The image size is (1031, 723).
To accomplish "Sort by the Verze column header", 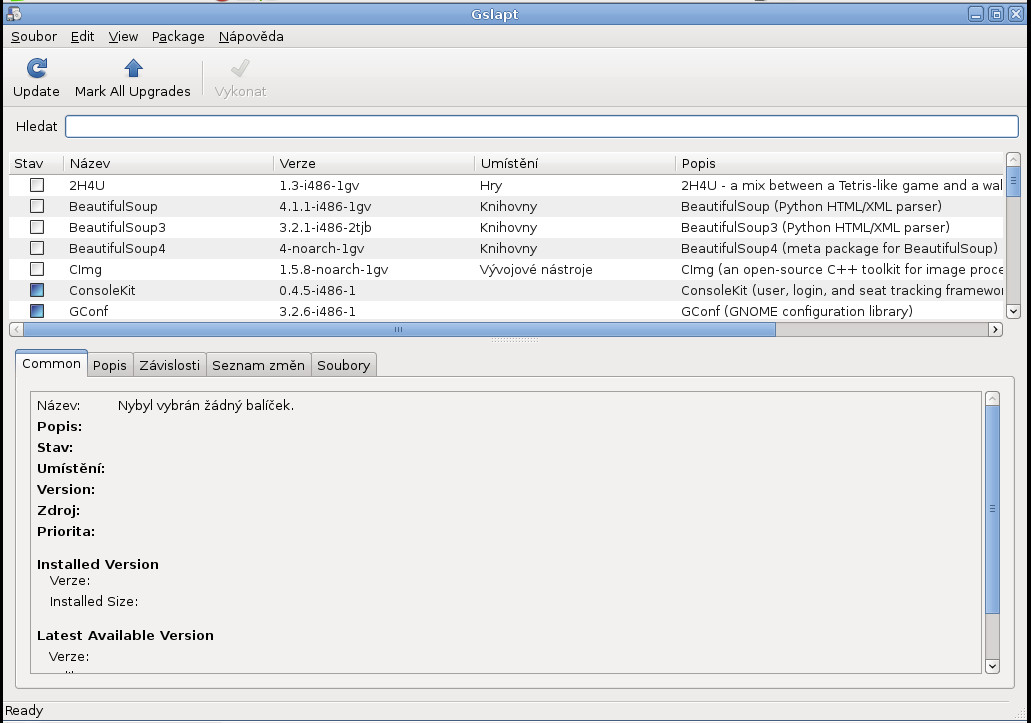I will click(373, 164).
